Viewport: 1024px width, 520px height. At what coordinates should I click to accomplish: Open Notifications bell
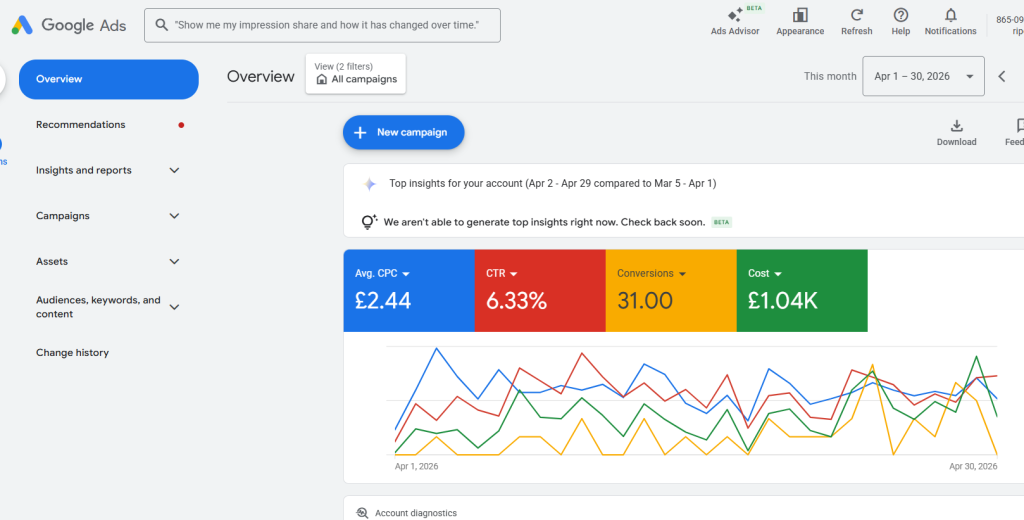(x=950, y=21)
